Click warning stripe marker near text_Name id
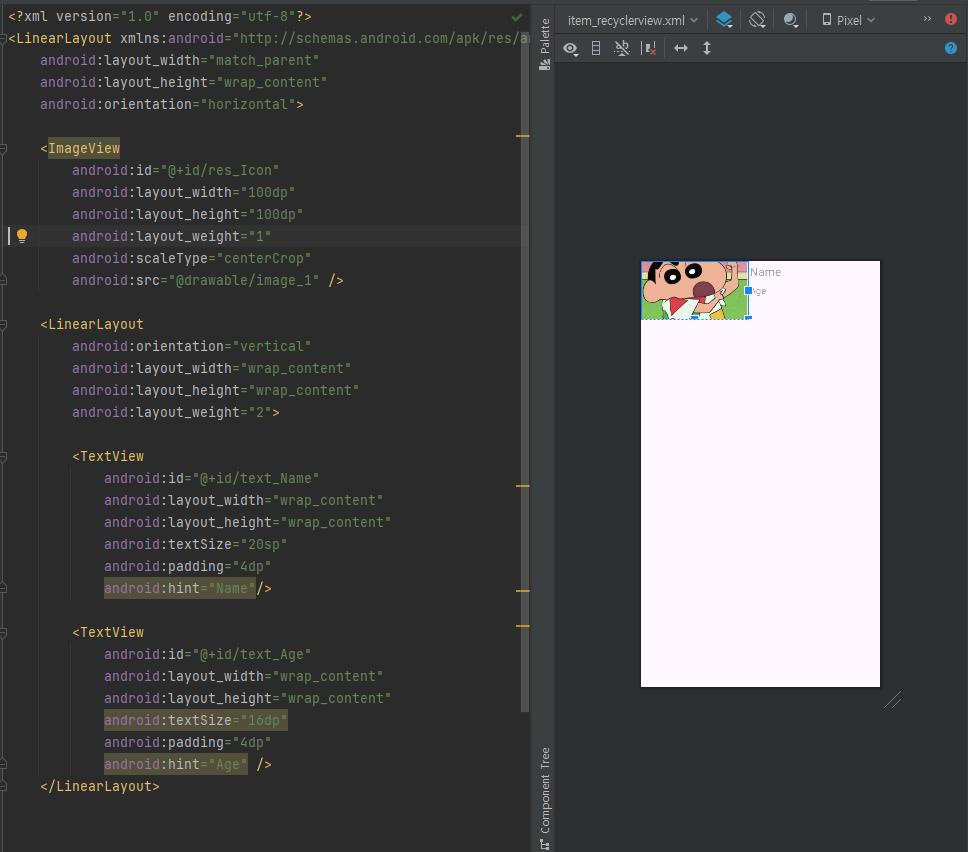This screenshot has height=852, width=968. click(523, 487)
